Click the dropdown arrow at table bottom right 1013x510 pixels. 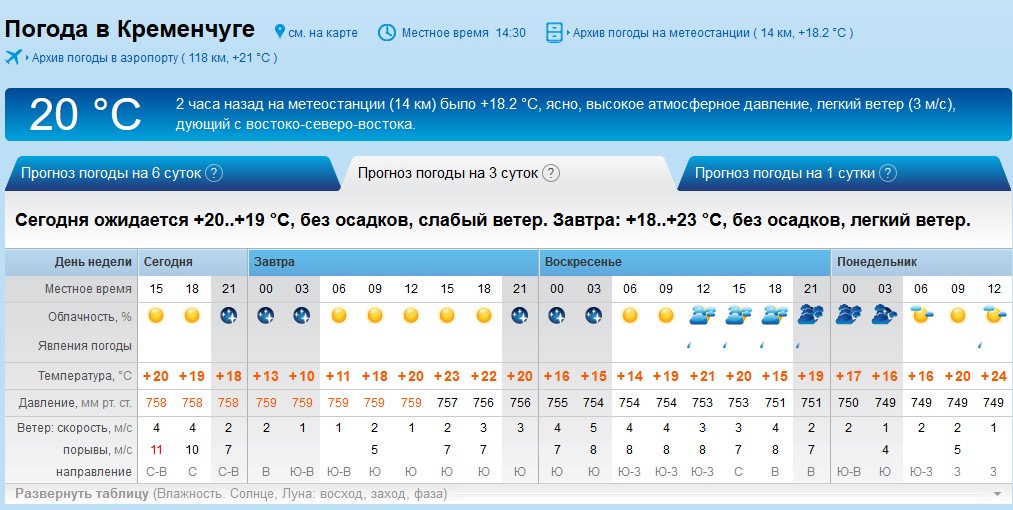pyautogui.click(x=996, y=494)
